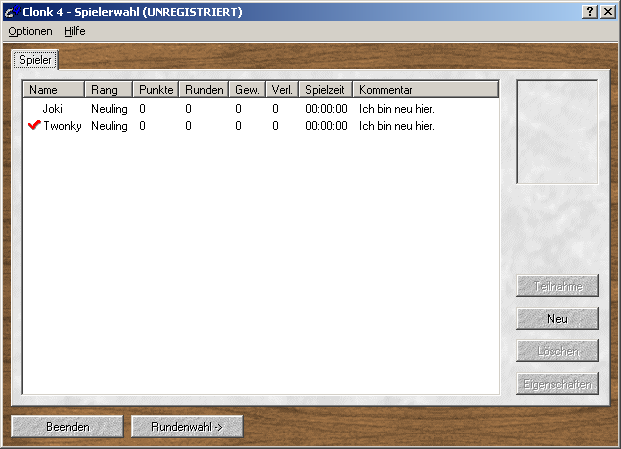Viewport: 621px width, 449px height.
Task: Sort list by Name column header
Action: tap(54, 90)
